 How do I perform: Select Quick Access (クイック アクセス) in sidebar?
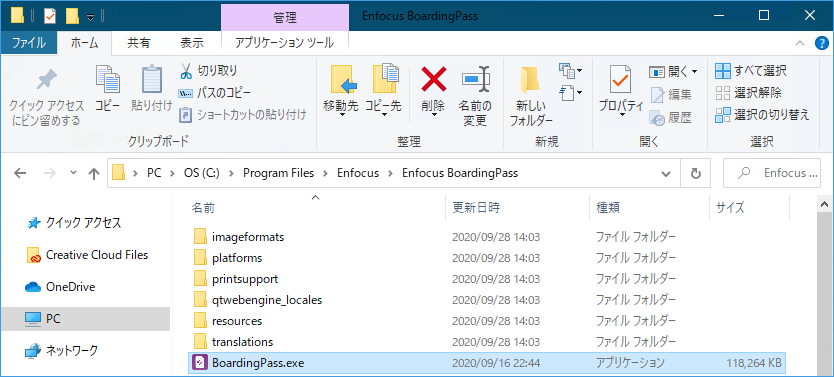point(74,223)
